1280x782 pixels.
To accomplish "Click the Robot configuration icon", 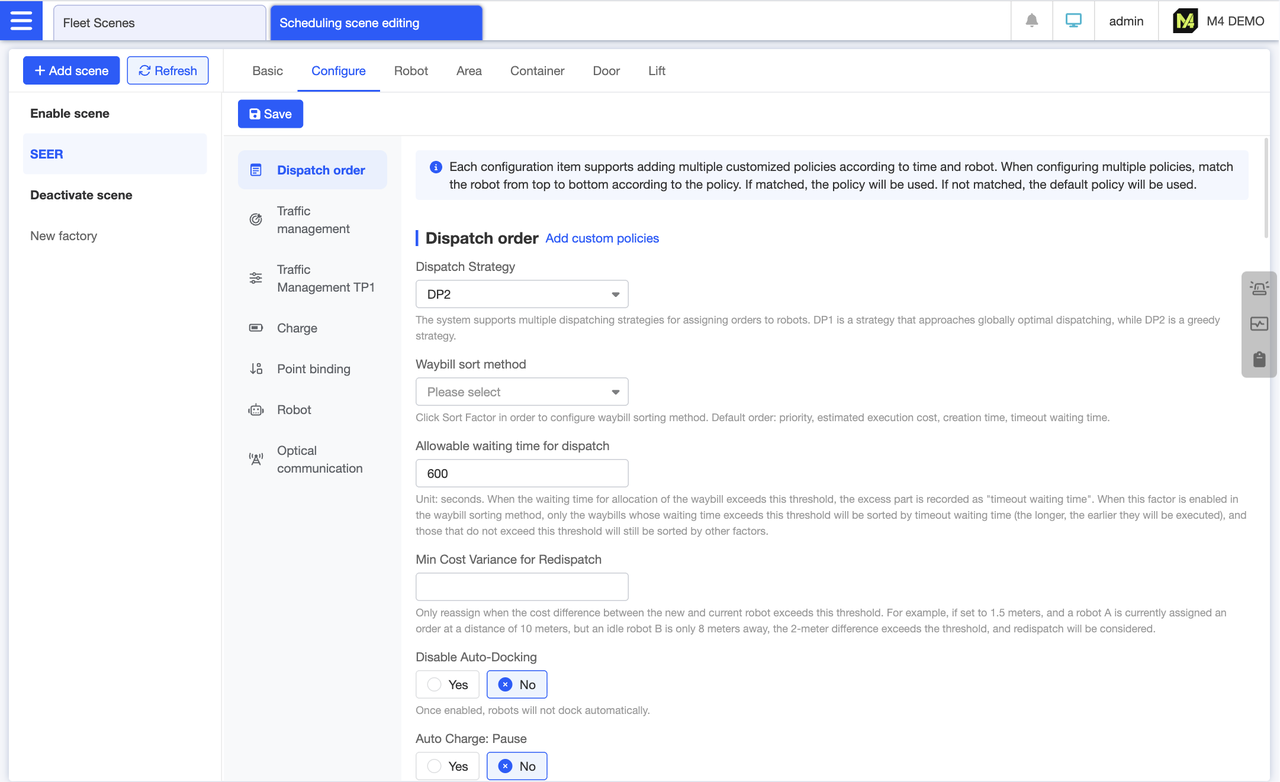I will click(254, 409).
